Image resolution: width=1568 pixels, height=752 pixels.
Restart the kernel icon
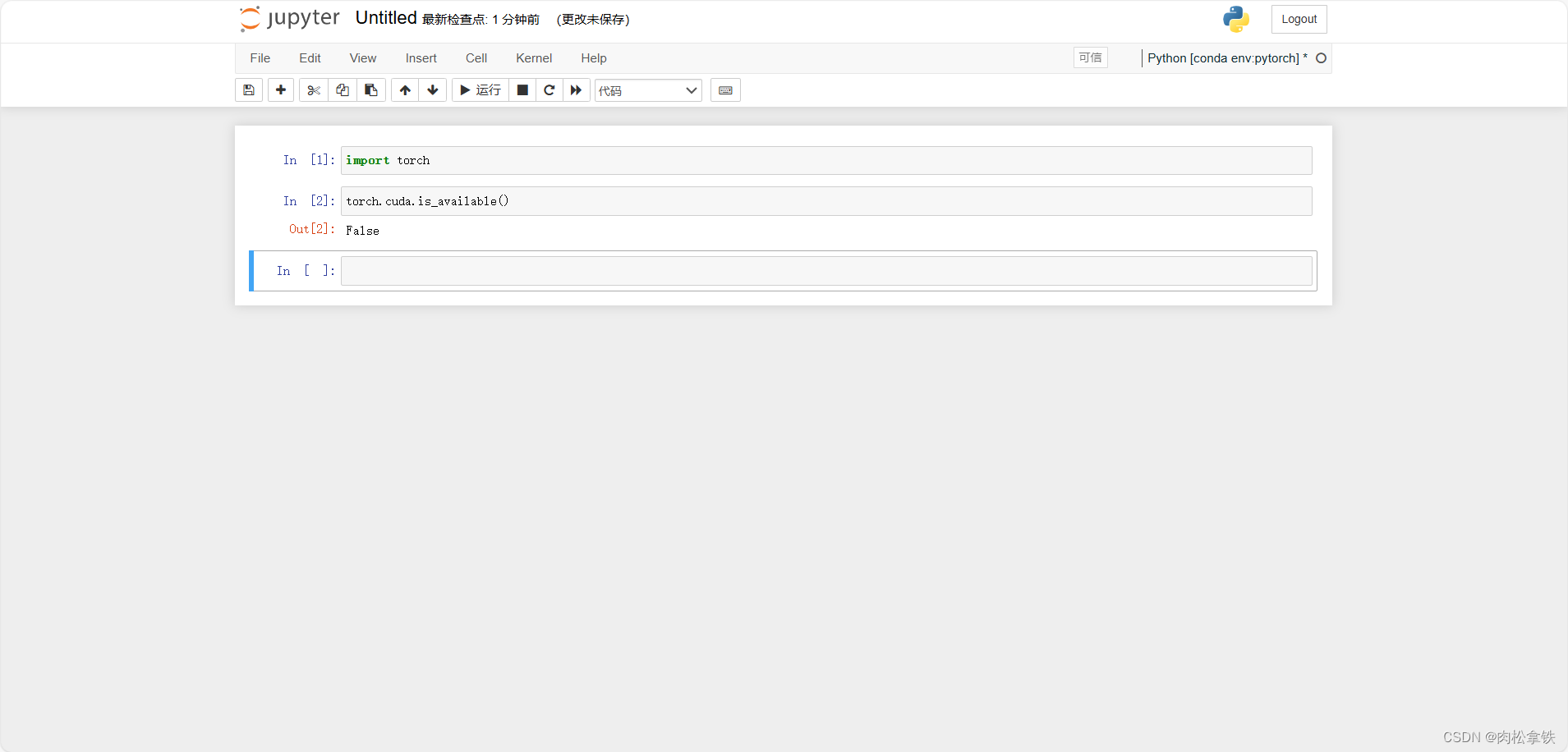tap(549, 90)
